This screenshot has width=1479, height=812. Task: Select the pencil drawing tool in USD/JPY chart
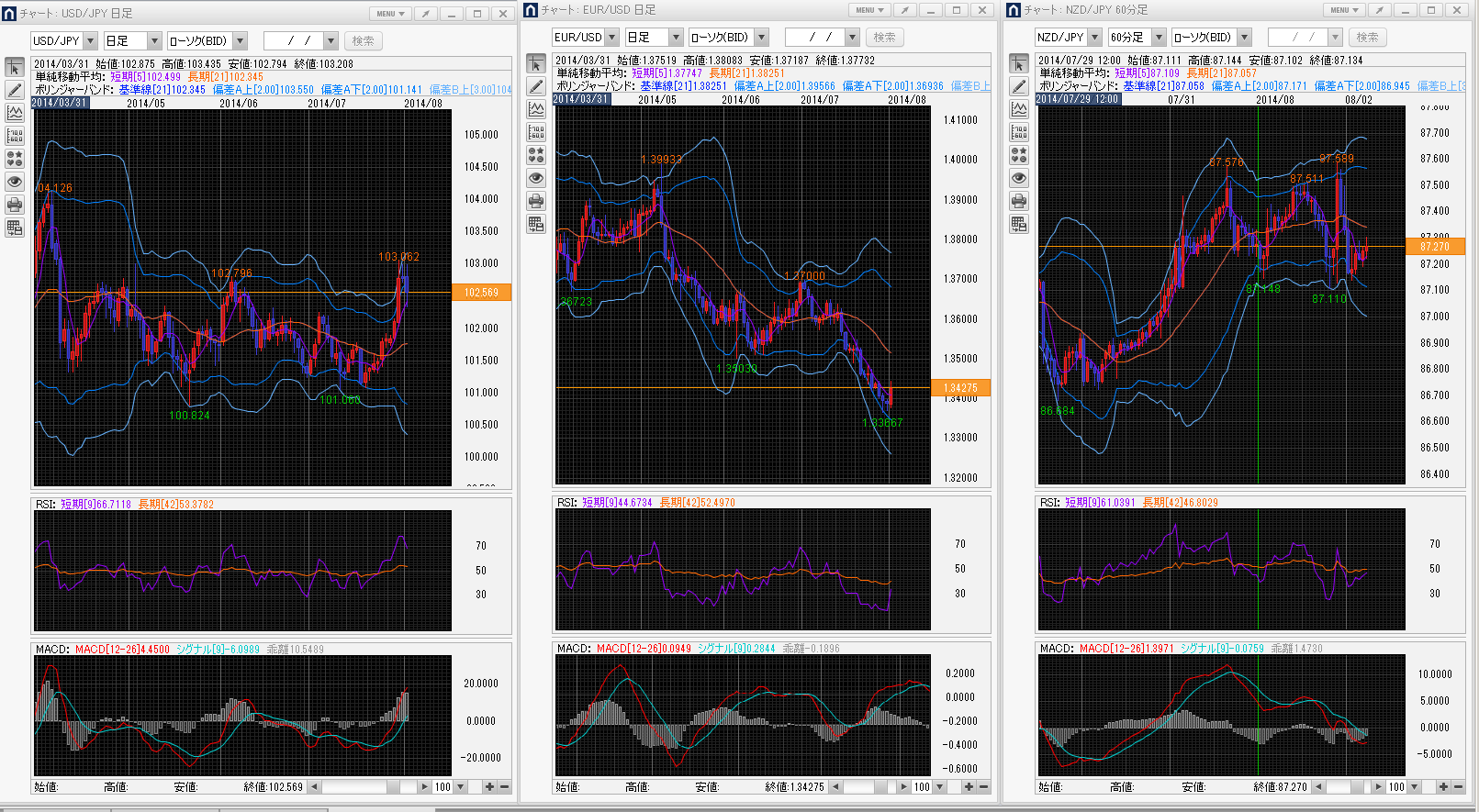click(x=15, y=90)
